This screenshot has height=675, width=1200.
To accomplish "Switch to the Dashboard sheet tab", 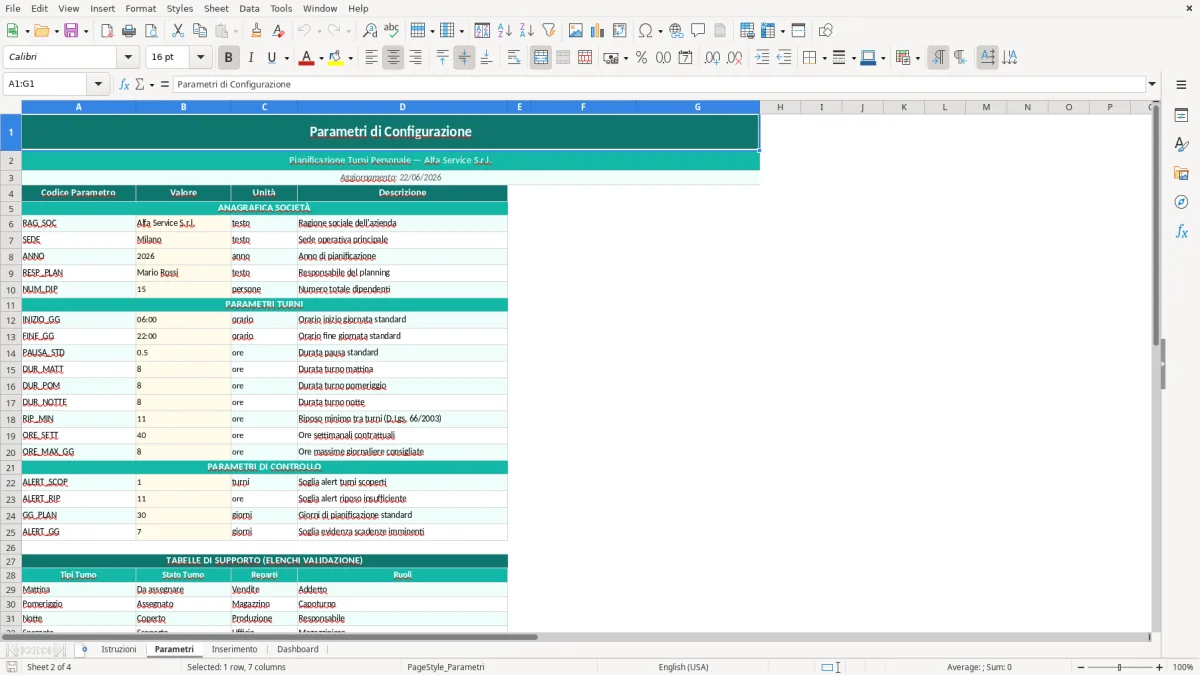I will [298, 649].
